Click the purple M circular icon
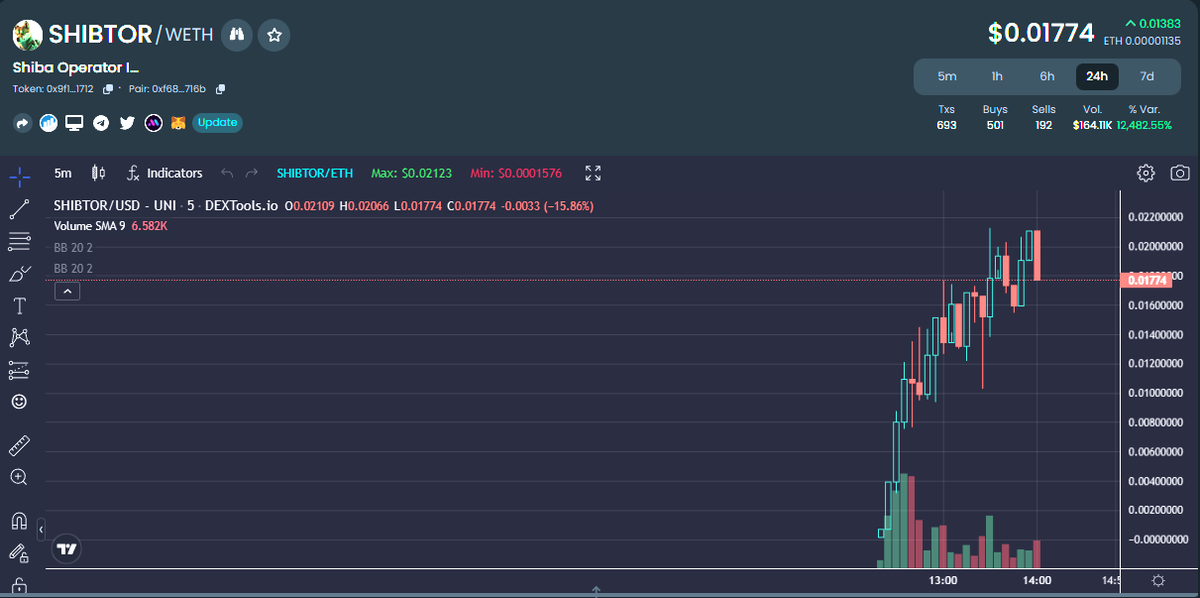The width and height of the screenshot is (1200, 598). click(x=153, y=123)
